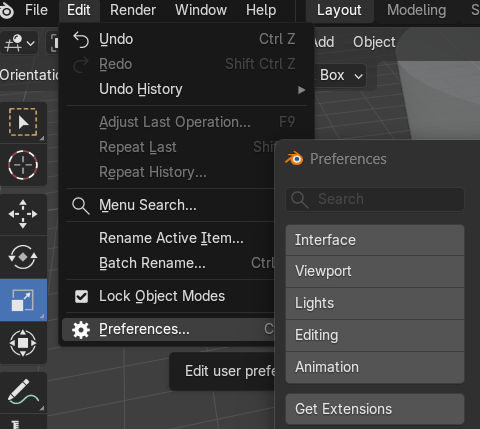
Task: Open the Get Extensions section
Action: (375, 409)
